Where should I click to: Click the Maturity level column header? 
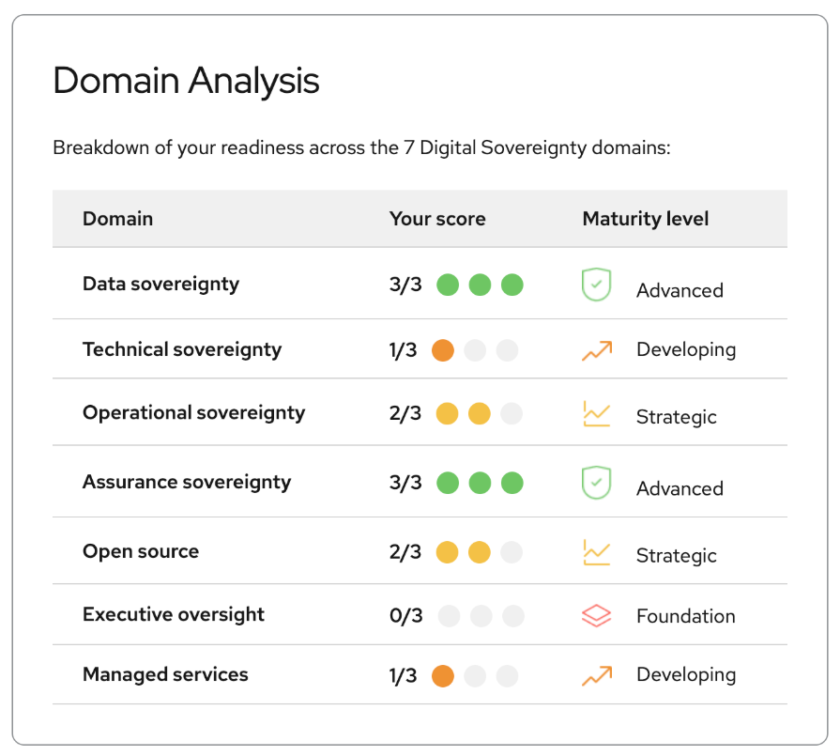645,219
